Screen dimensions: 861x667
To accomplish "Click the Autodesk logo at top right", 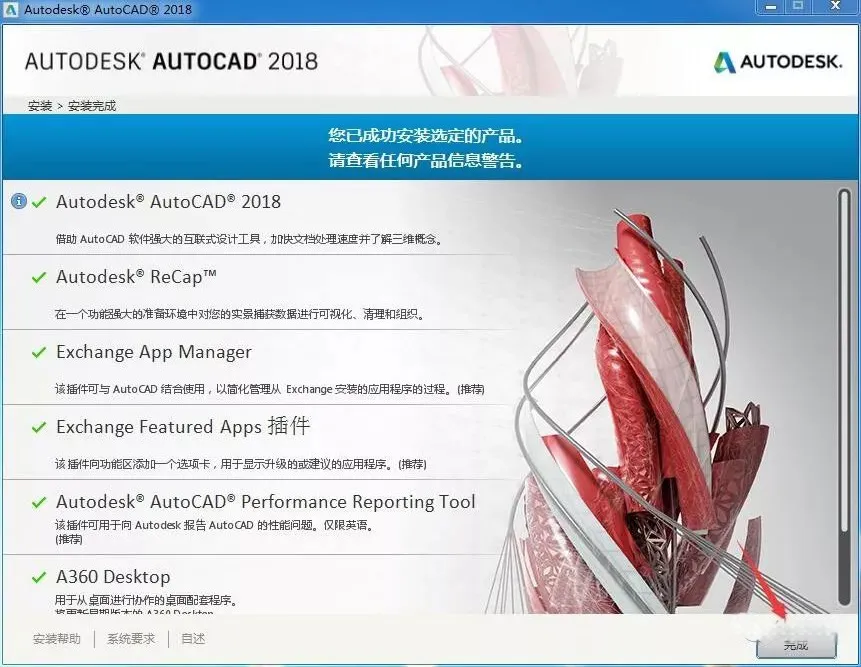I will tap(778, 61).
